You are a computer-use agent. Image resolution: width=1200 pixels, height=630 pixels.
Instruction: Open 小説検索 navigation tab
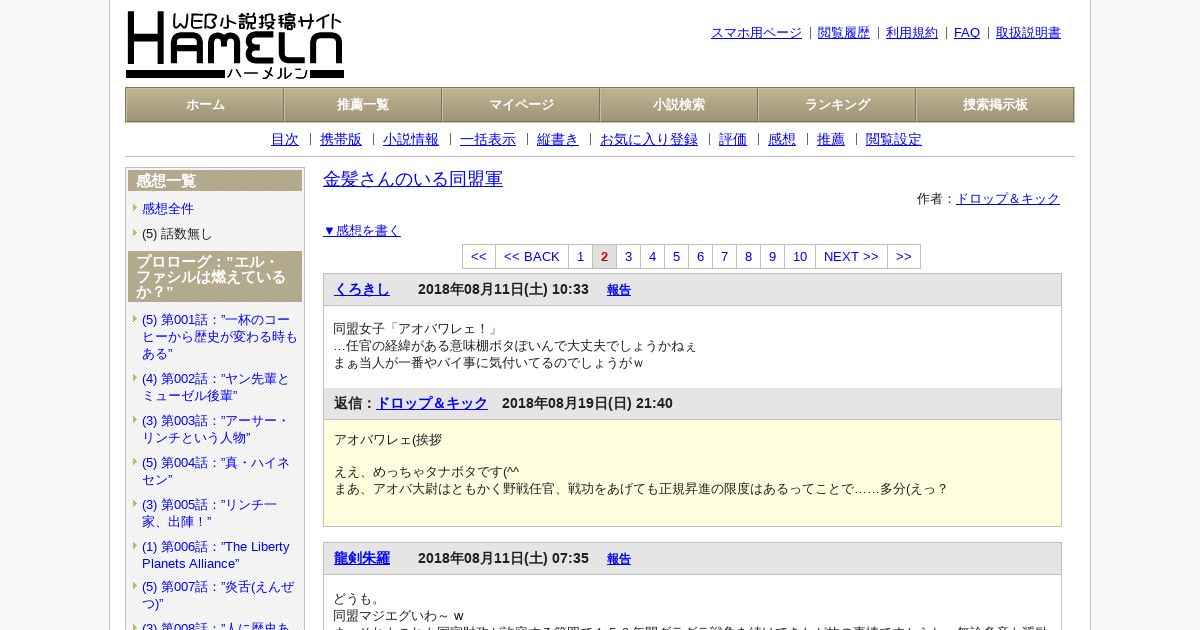point(679,104)
